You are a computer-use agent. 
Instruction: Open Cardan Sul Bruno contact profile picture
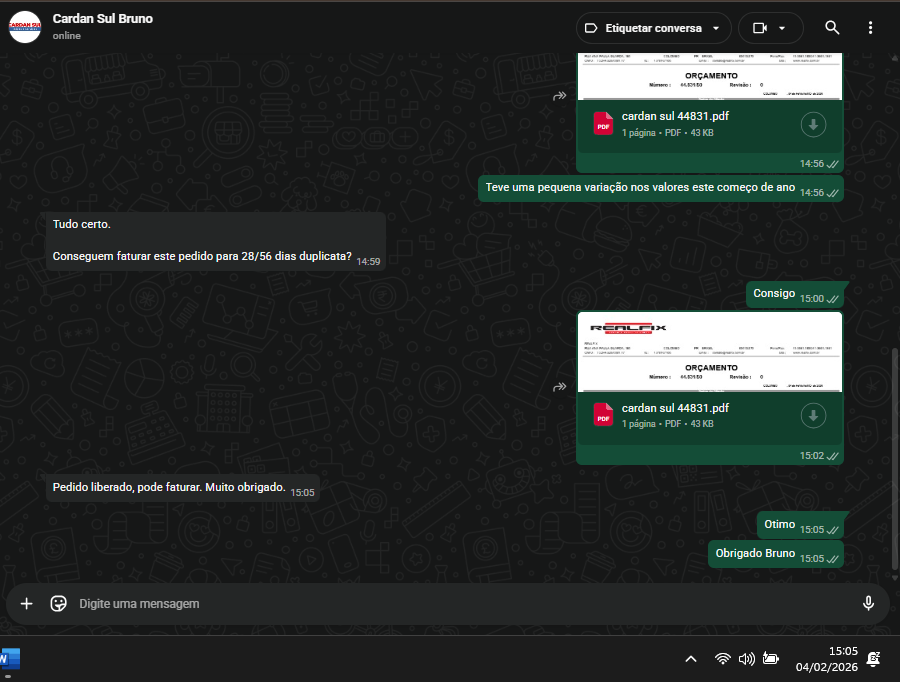(x=25, y=27)
